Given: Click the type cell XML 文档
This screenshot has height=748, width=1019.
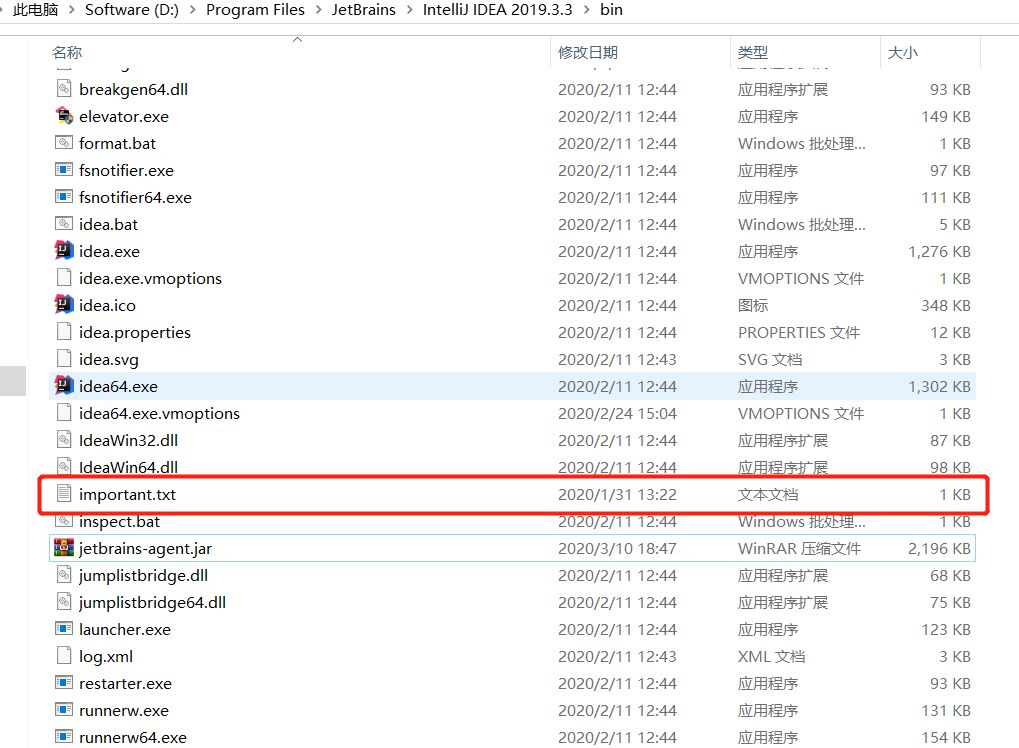Looking at the screenshot, I should coord(771,656).
